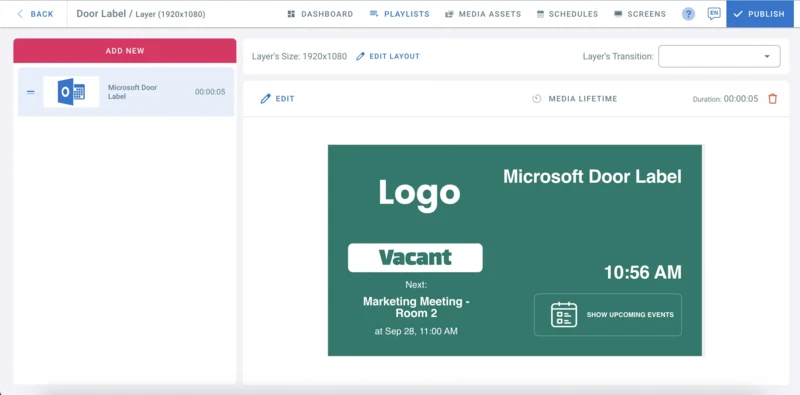
Task: Click the 'at Sep 28, 11:00 AM' text
Action: point(416,332)
